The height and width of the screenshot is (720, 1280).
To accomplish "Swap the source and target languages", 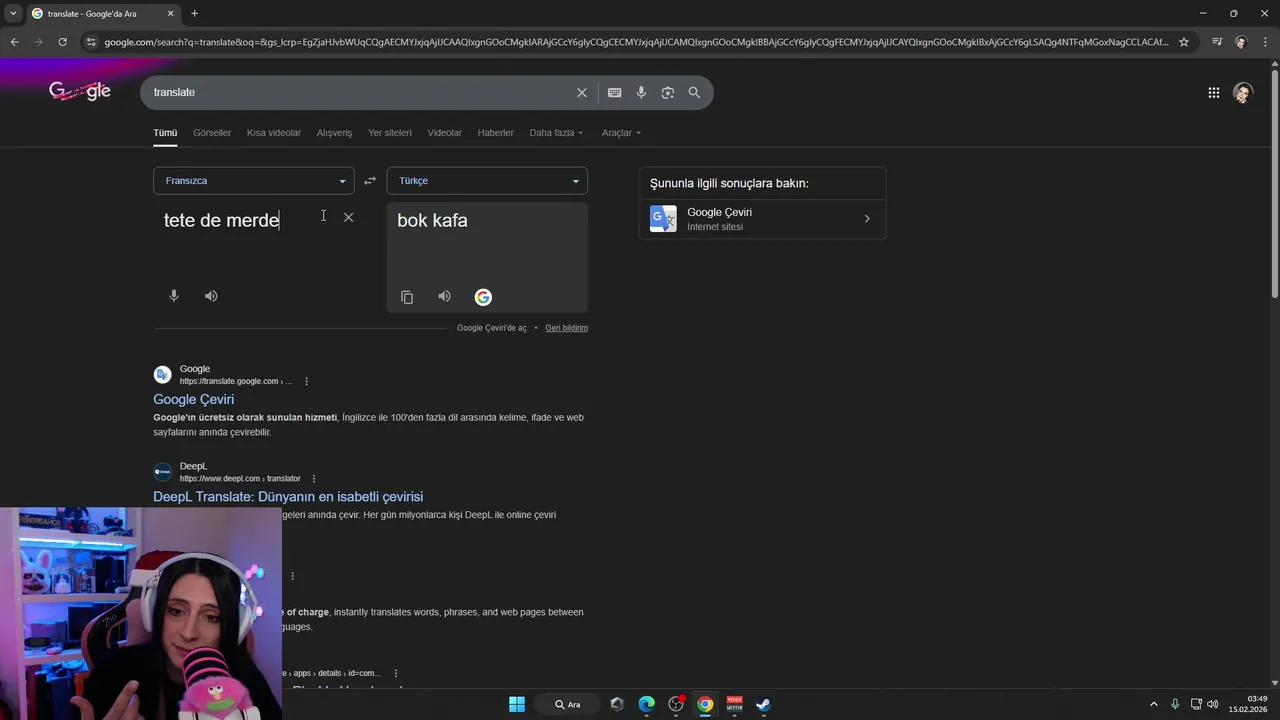I will pos(370,181).
